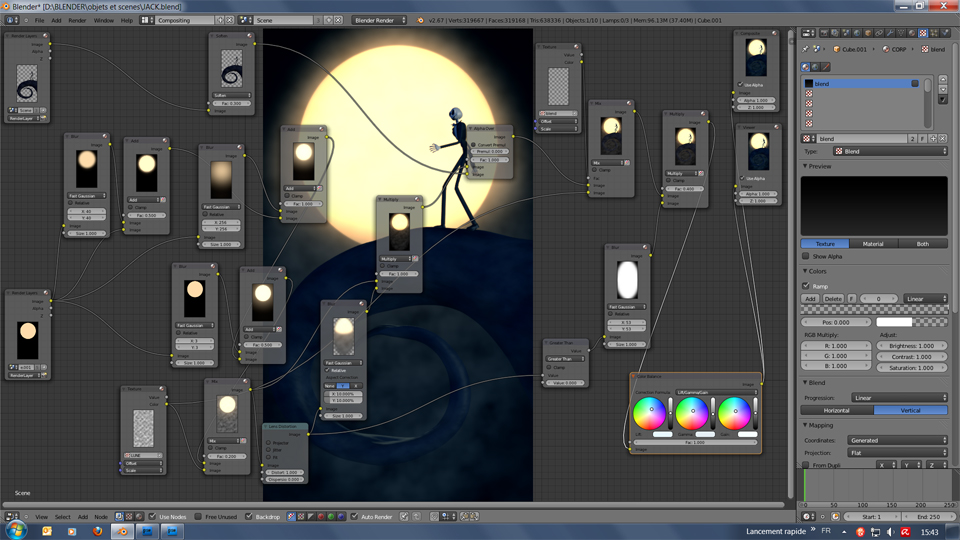Screen dimensions: 960x540
Task: Open the Coordinates Generated dropdown
Action: (898, 440)
